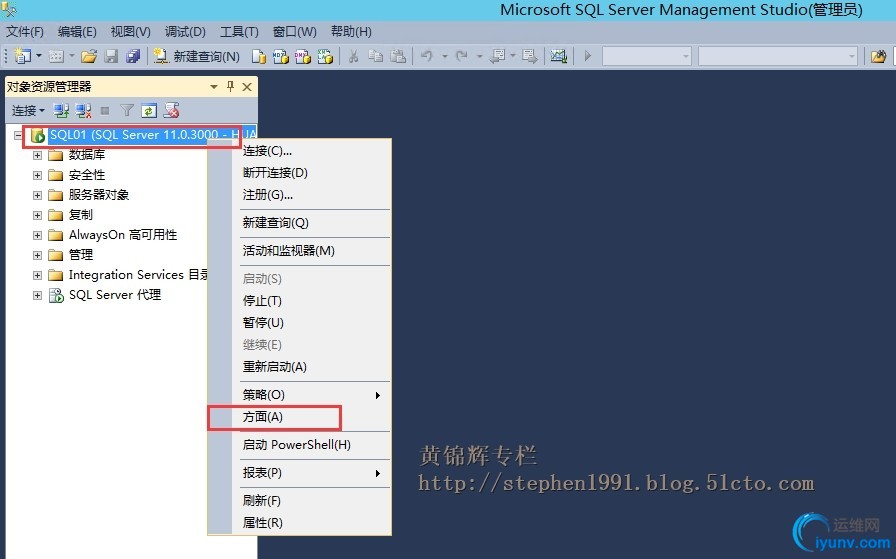Click the Open File folder icon
The width and height of the screenshot is (896, 559).
89,56
